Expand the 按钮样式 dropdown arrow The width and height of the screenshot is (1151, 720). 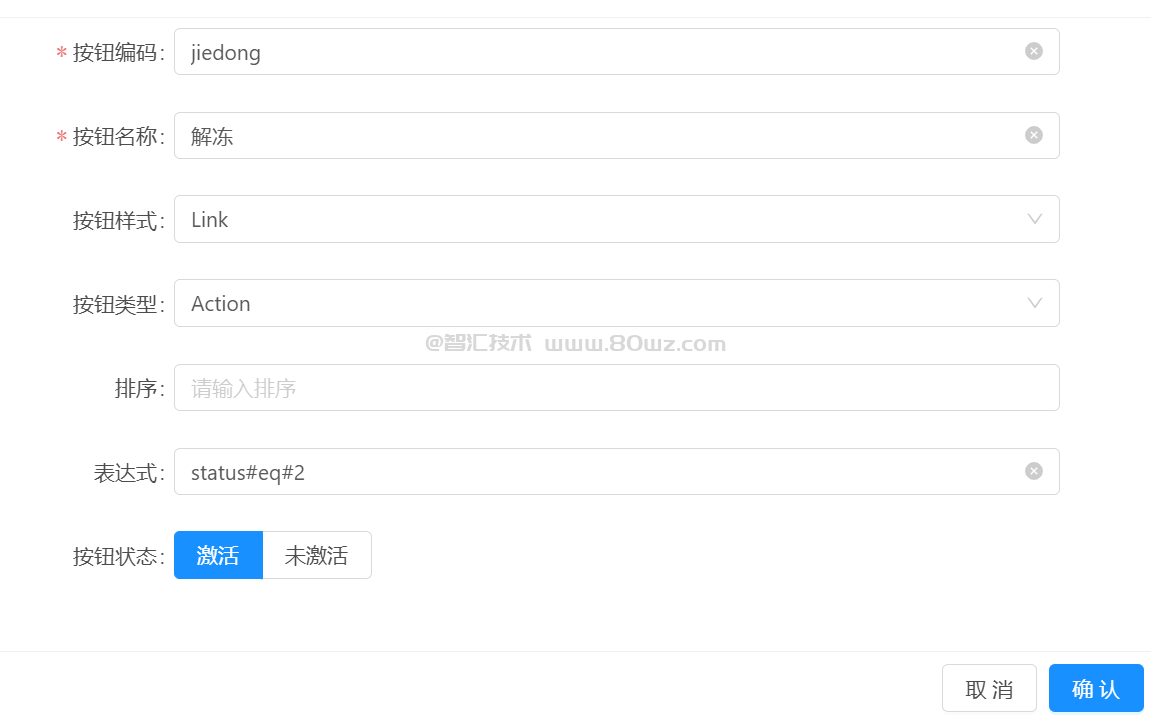pyautogui.click(x=1034, y=219)
